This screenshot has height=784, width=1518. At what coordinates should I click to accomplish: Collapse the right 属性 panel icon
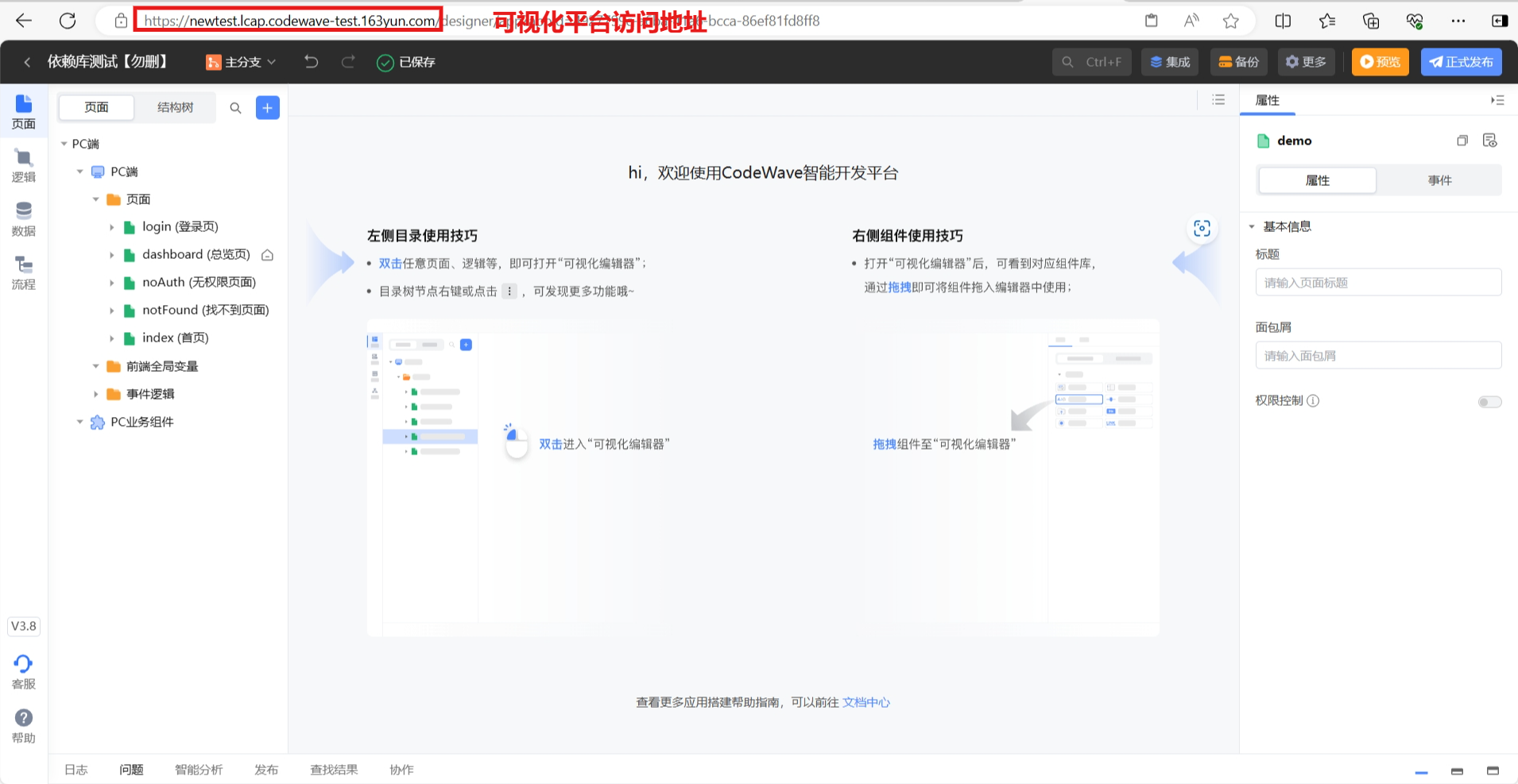(1497, 100)
